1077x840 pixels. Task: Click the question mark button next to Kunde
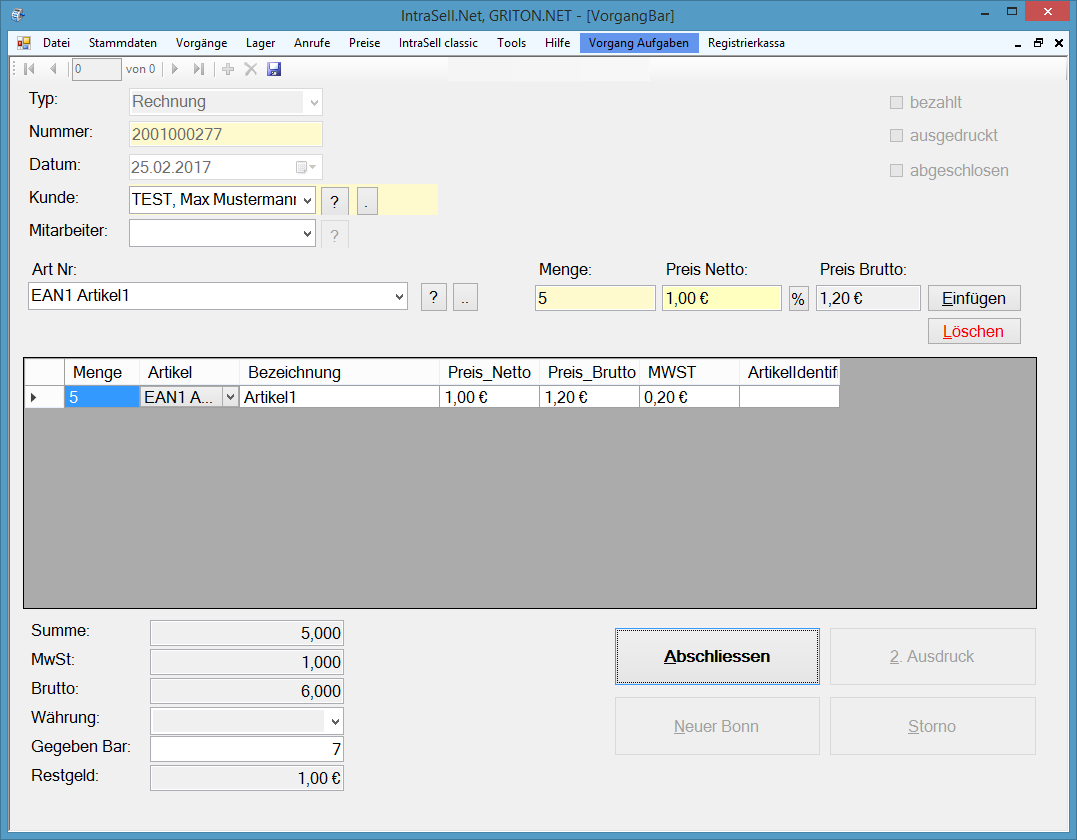[335, 201]
